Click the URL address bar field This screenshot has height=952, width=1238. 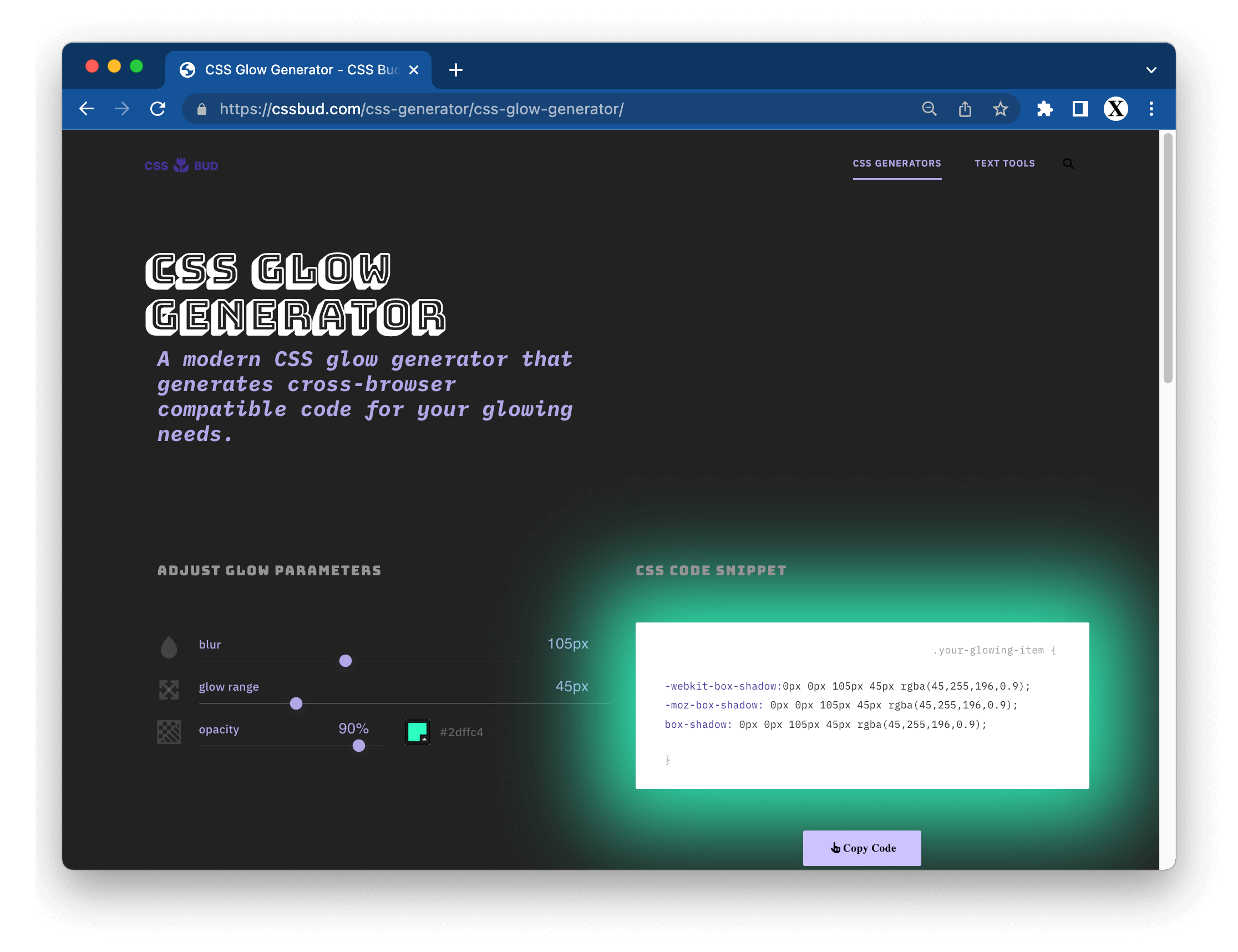(510, 109)
